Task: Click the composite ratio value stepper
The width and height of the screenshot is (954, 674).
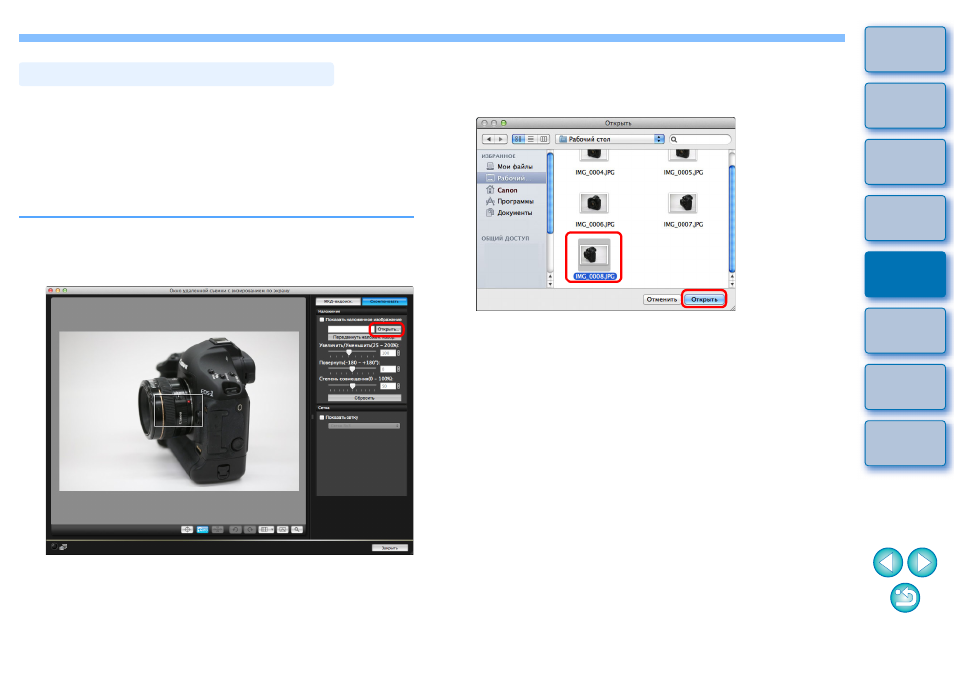Action: [399, 386]
